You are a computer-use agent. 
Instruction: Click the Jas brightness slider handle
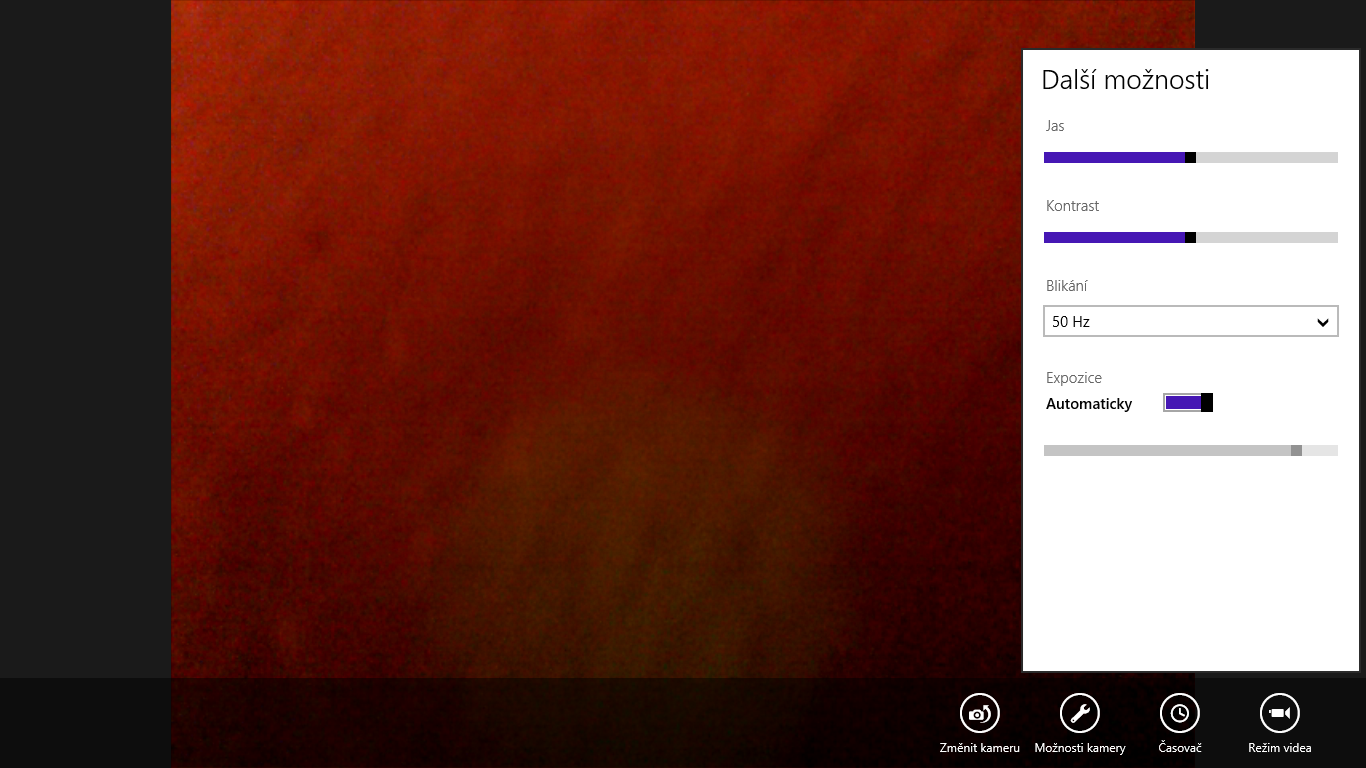tap(1190, 157)
